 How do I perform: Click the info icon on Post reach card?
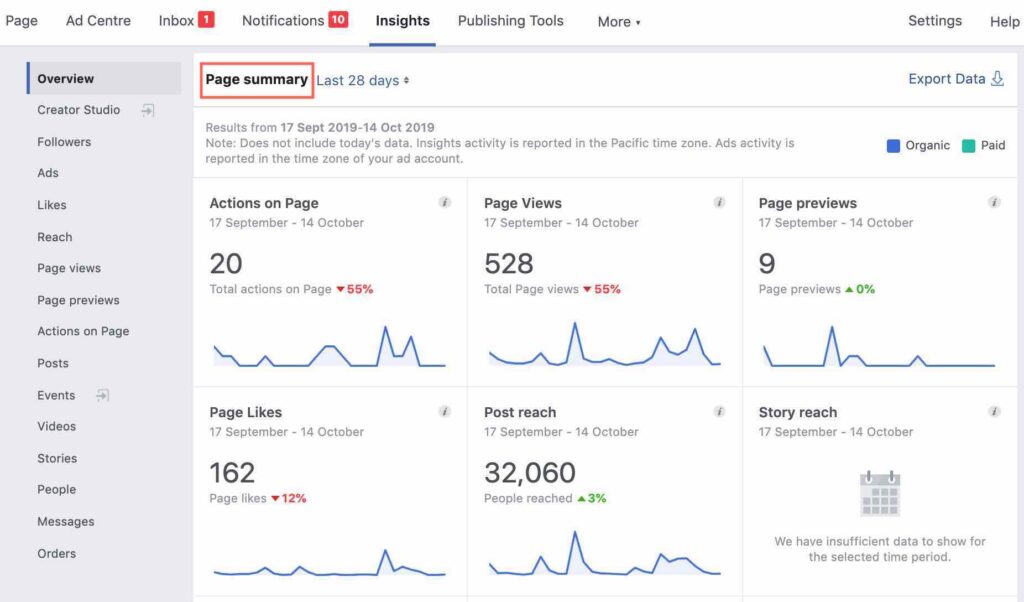(719, 411)
